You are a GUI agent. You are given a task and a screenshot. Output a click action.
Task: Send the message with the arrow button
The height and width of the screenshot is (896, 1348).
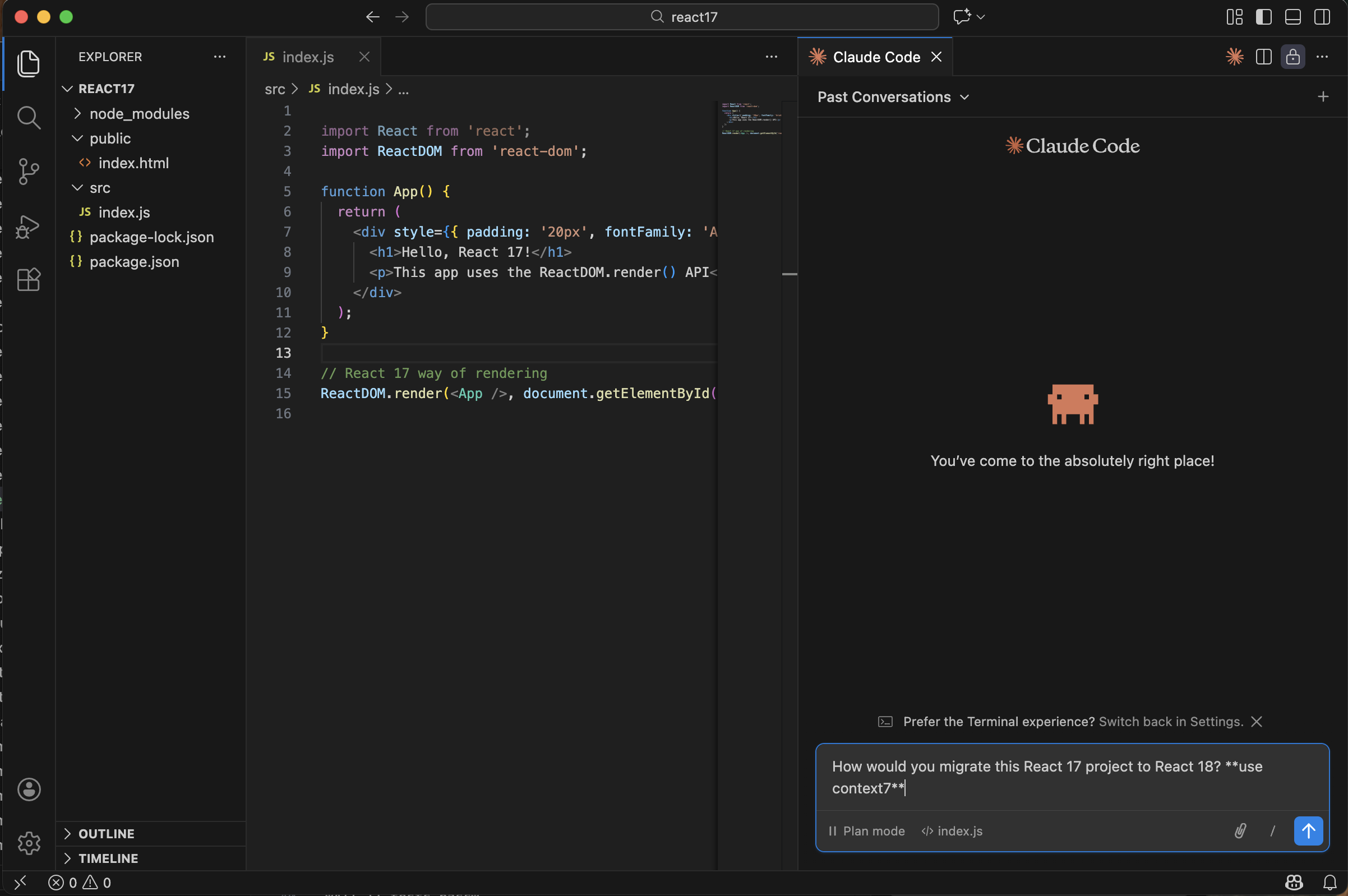click(1308, 831)
